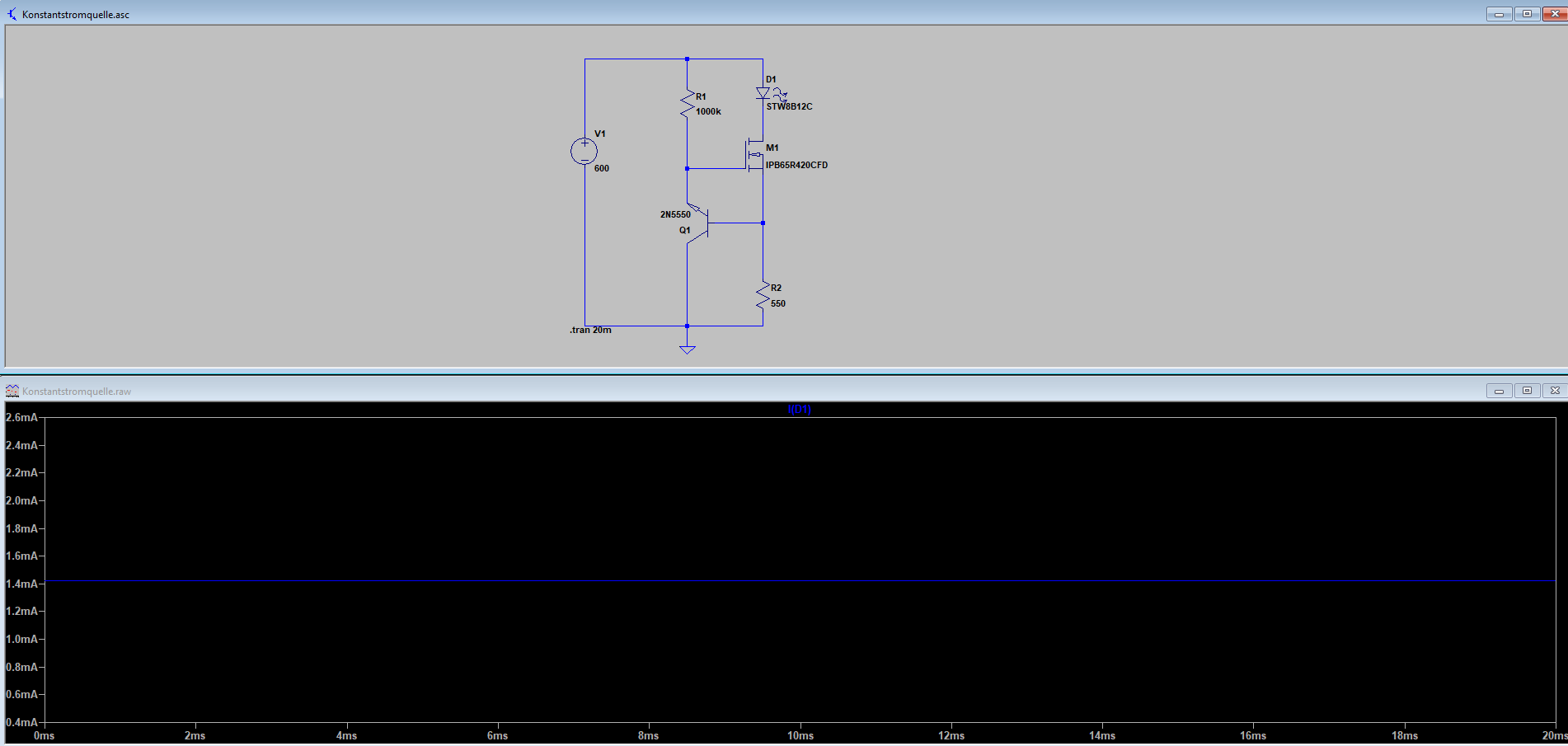
Task: Click the 0.4mA label on the vertical axis
Action: click(x=21, y=722)
